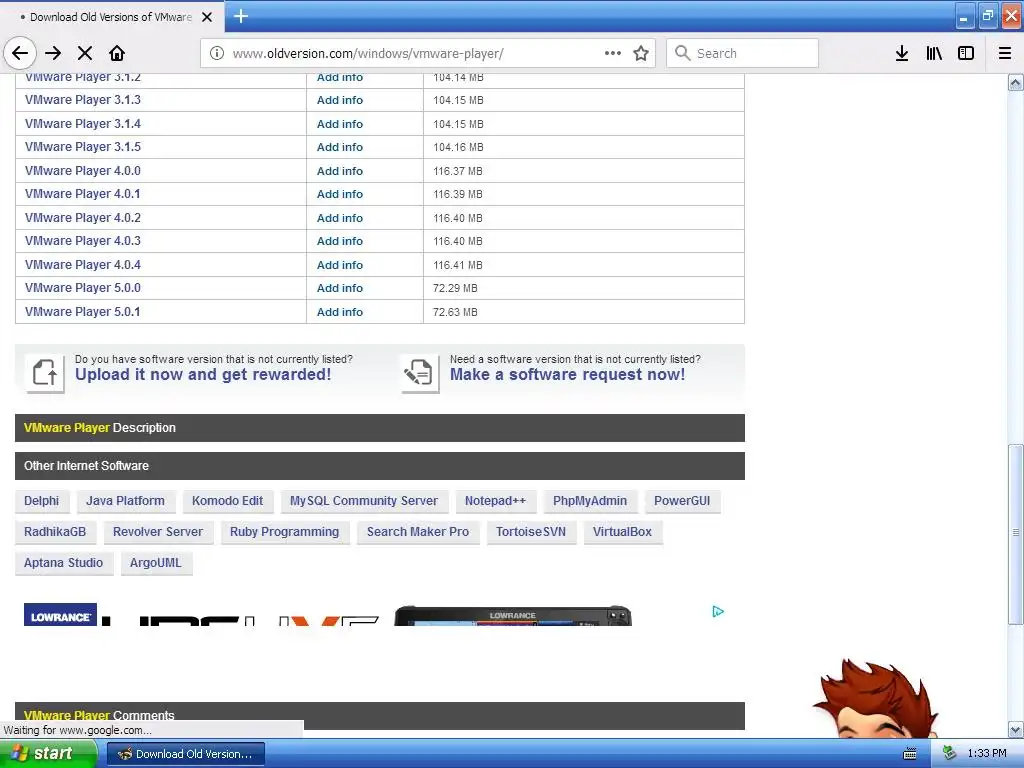Click Add info for VMware Player 3.1.3
Image resolution: width=1024 pixels, height=768 pixels.
coord(340,100)
